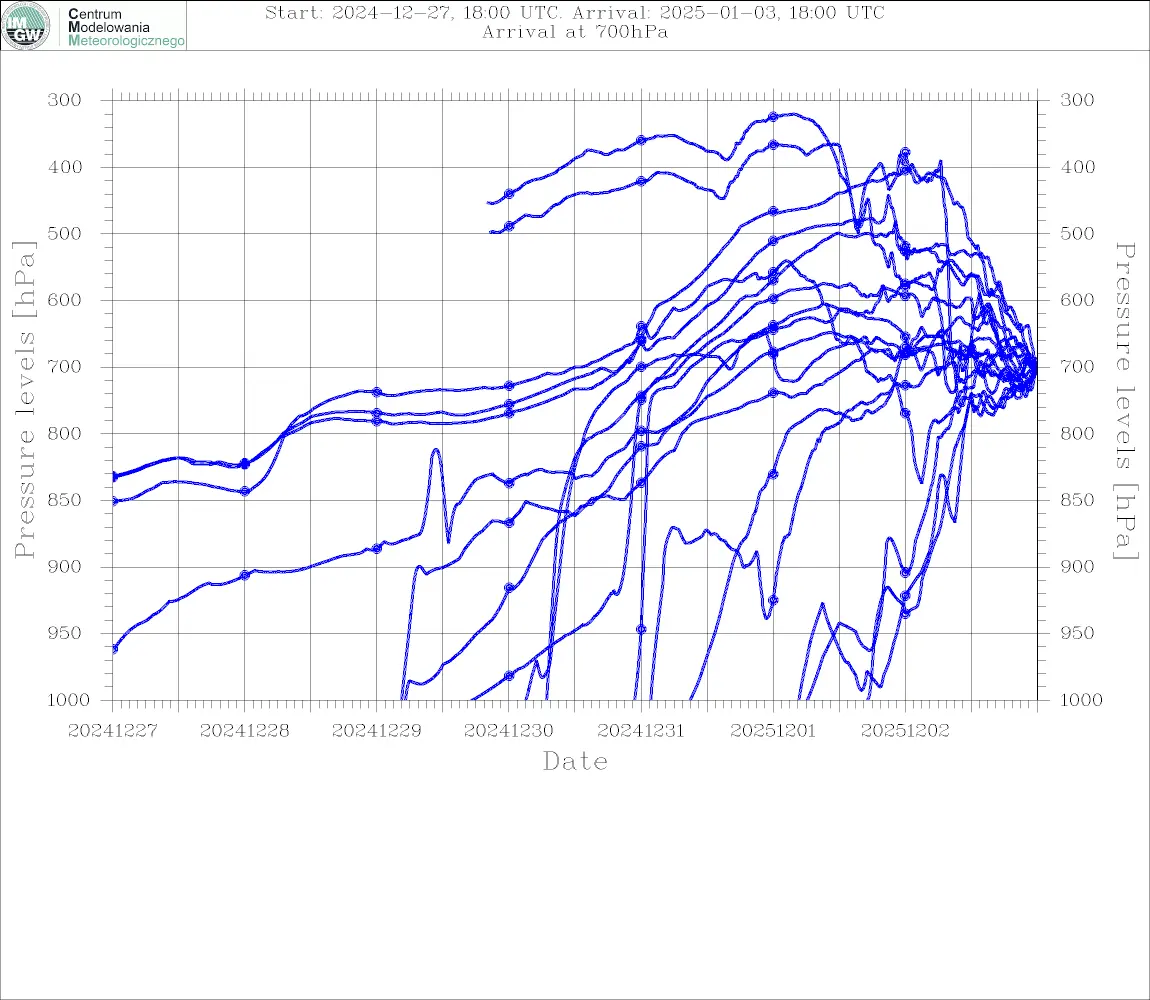Screen dimensions: 1150x1000
Task: Click the Centrum Modelowania Meteorologicznego text
Action: [126, 27]
